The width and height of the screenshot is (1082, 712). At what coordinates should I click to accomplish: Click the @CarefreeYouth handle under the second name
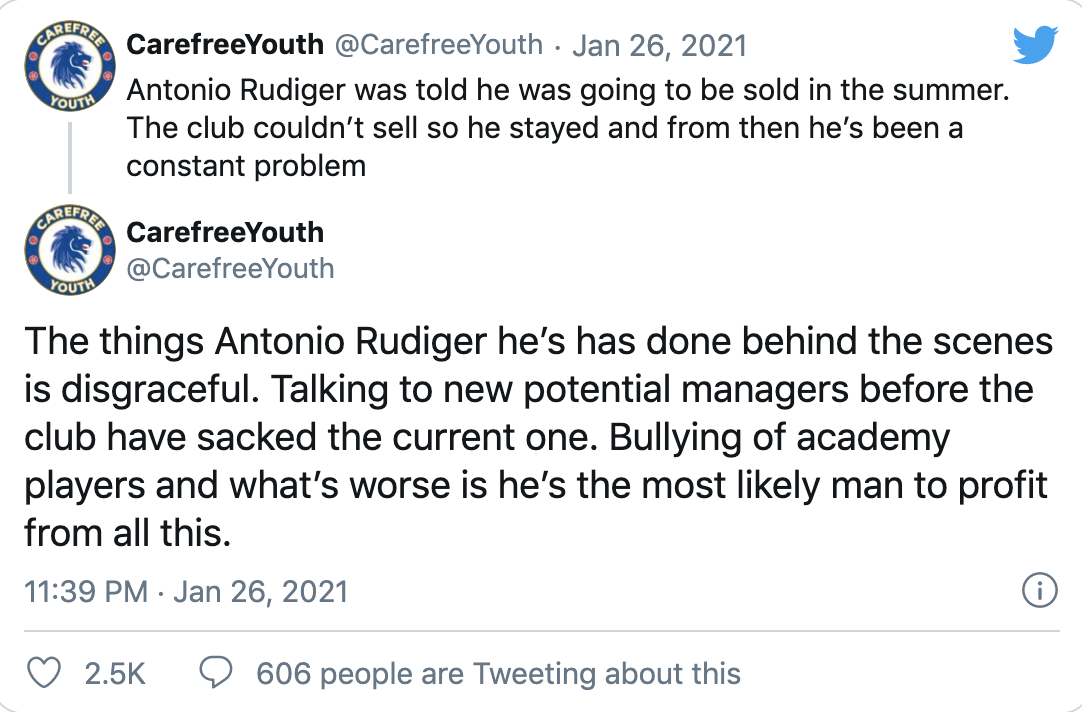[230, 268]
